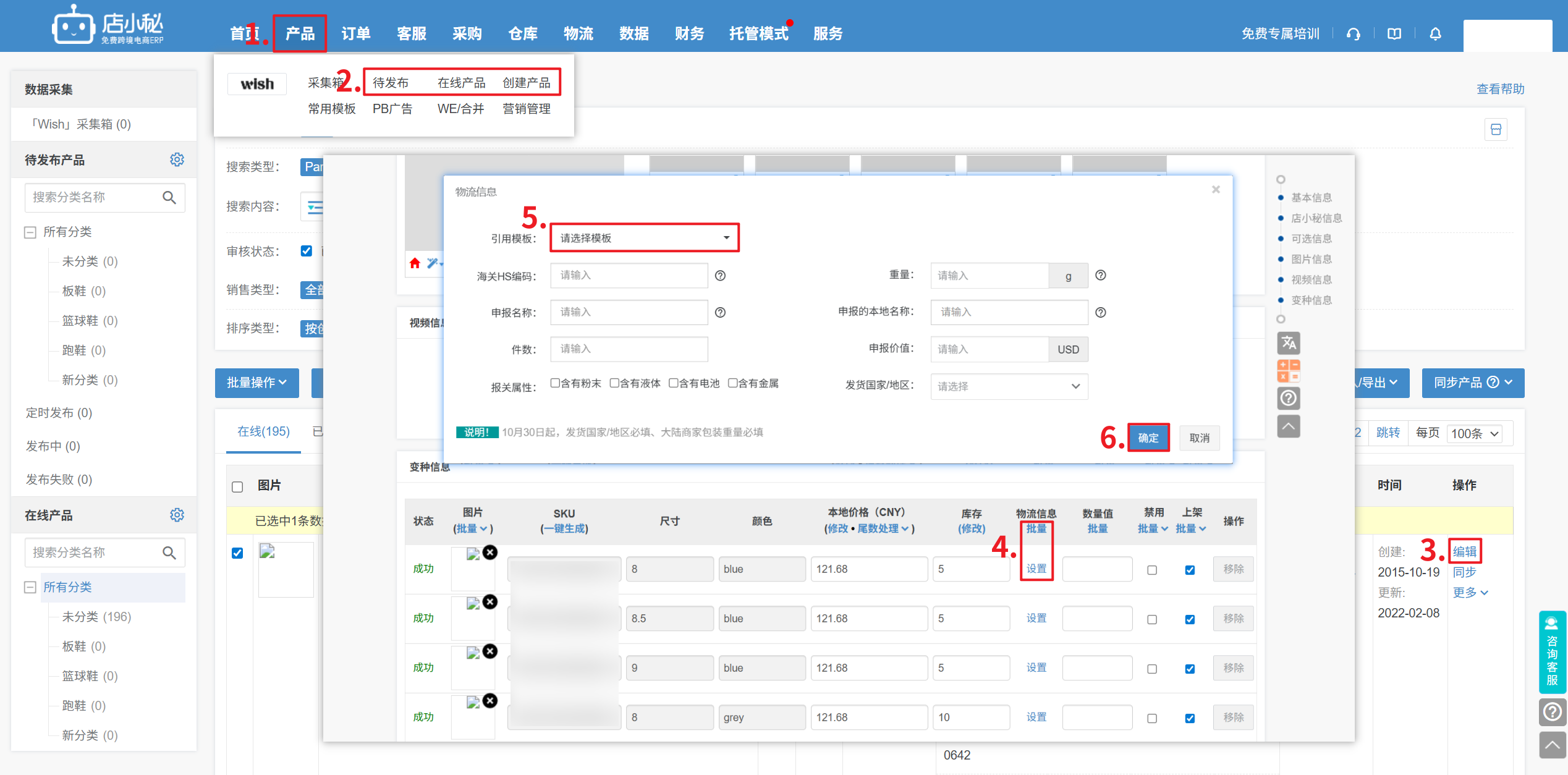
Task: Remove first variant image with X icon
Action: [x=490, y=552]
